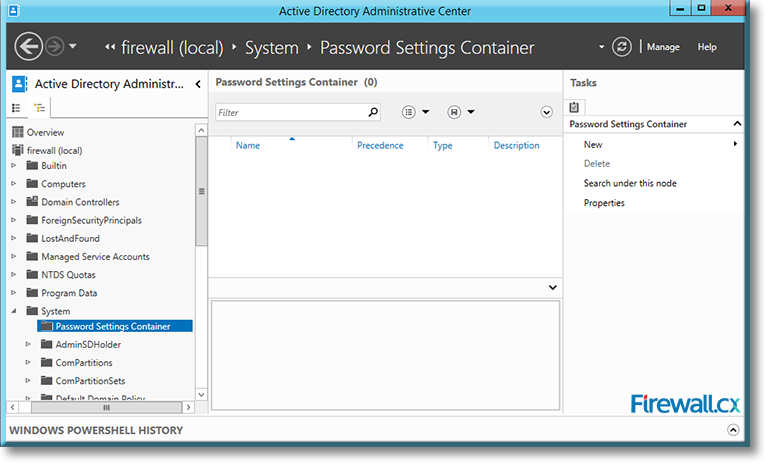This screenshot has height=465, width=768.
Task: Sort by the Type column header
Action: coord(442,146)
